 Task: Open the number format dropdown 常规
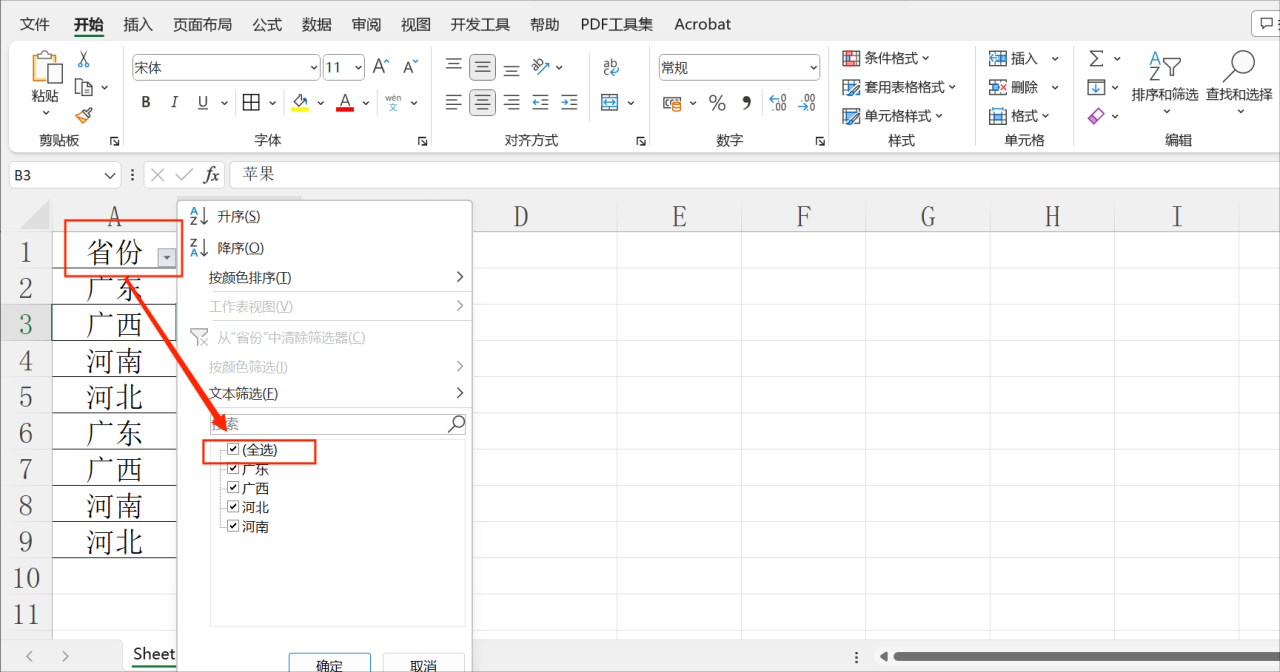coord(812,68)
